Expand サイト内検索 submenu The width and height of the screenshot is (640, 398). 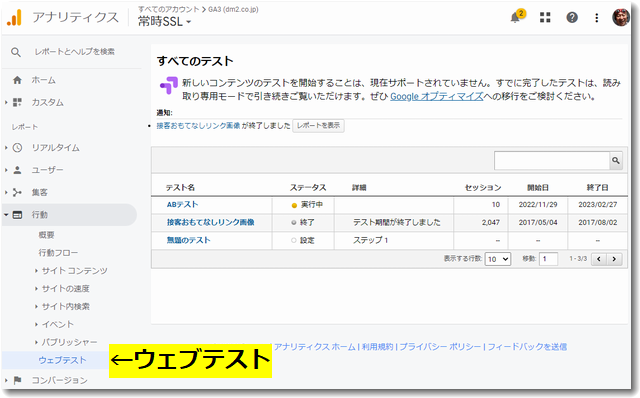(36, 307)
